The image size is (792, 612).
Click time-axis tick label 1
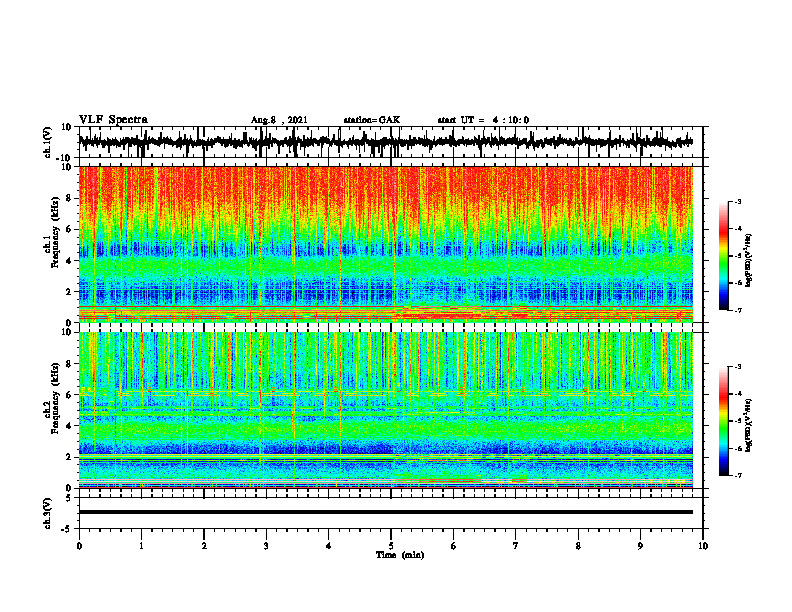click(141, 546)
